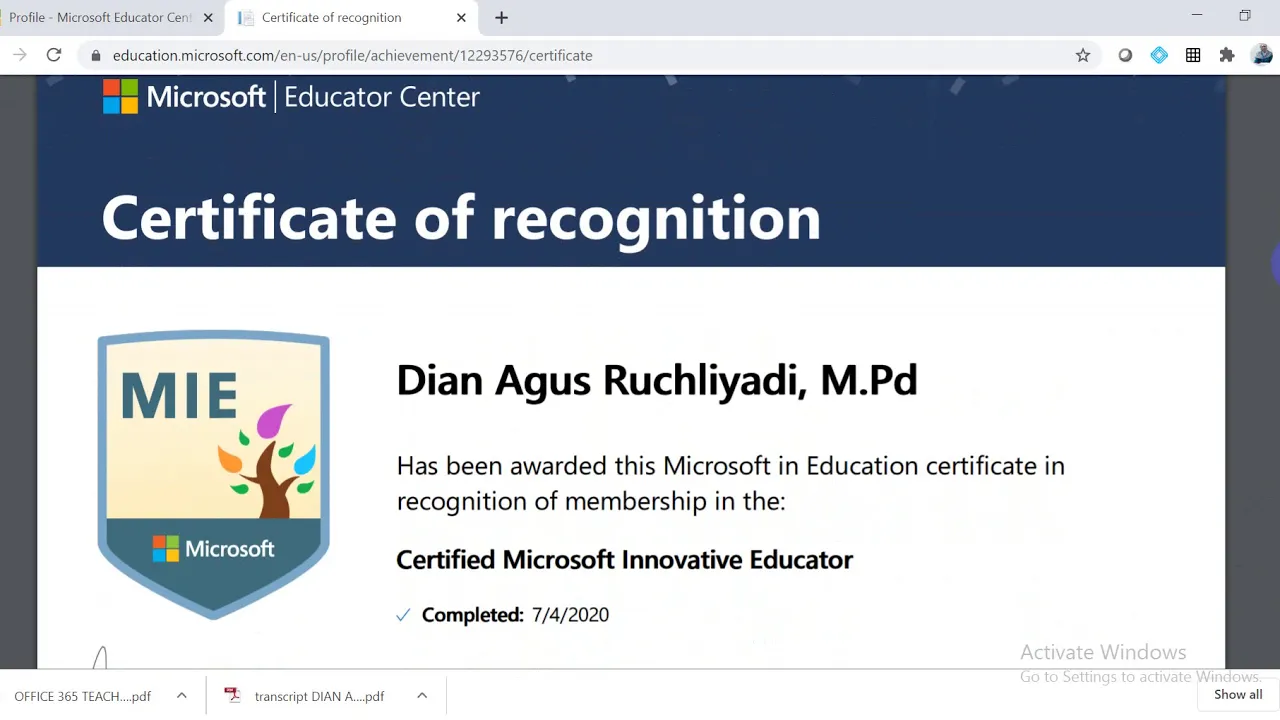Go forward in browser history

[x=20, y=55]
